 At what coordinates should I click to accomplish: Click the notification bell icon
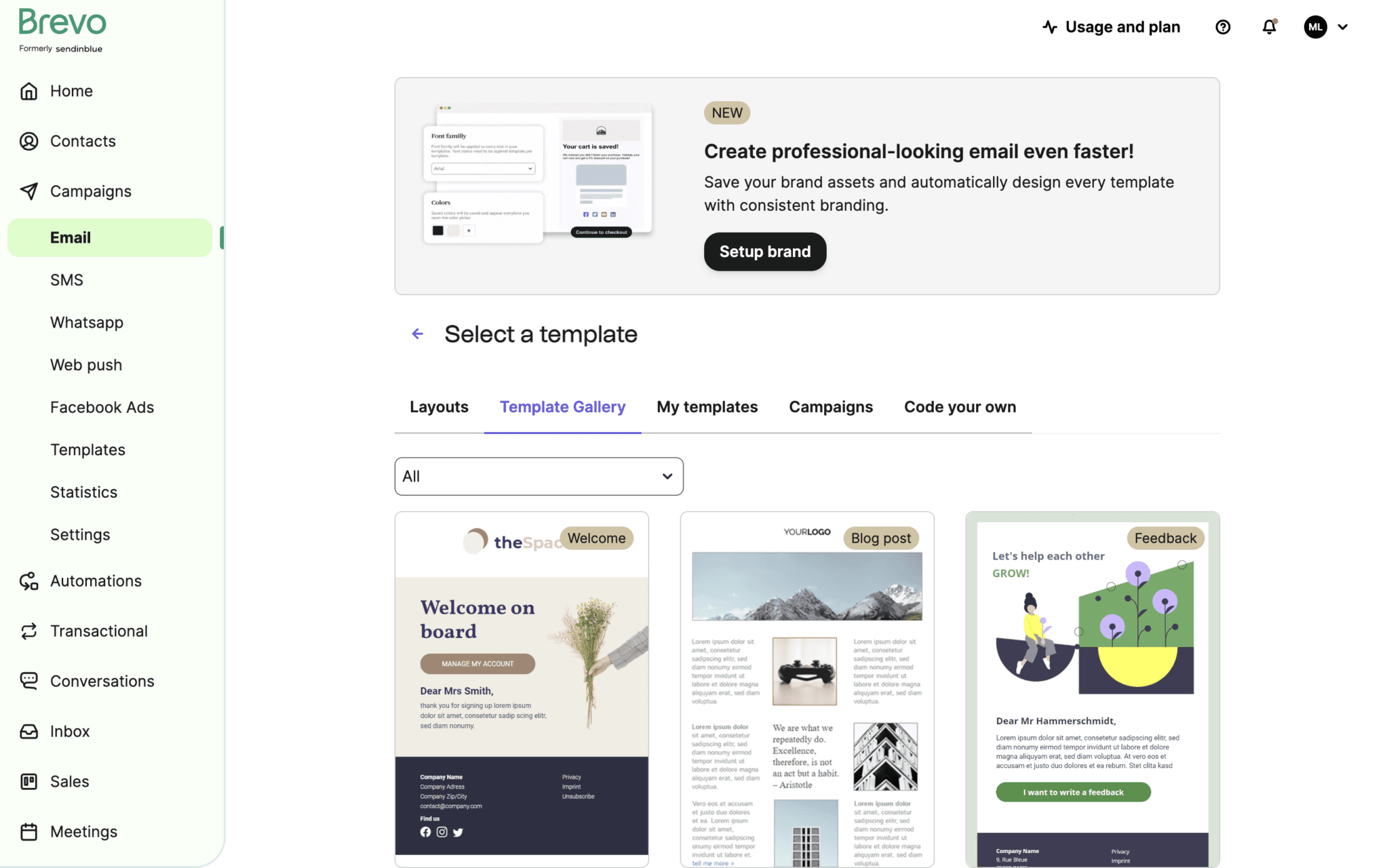(1269, 27)
